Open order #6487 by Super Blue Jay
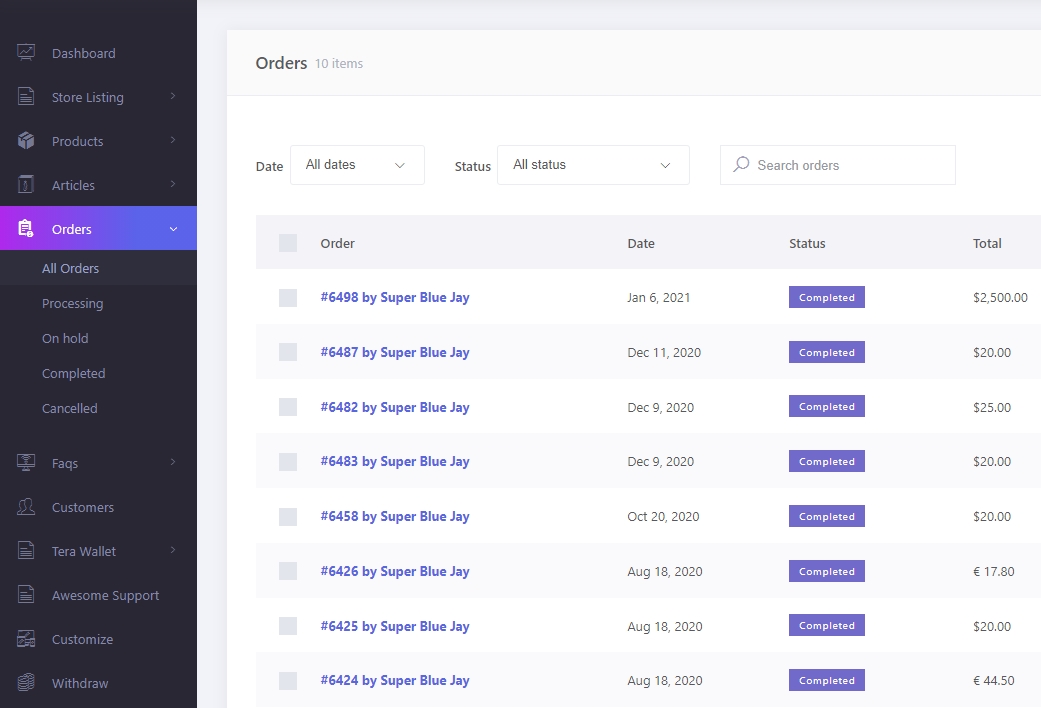This screenshot has height=708, width=1041. pyautogui.click(x=394, y=352)
